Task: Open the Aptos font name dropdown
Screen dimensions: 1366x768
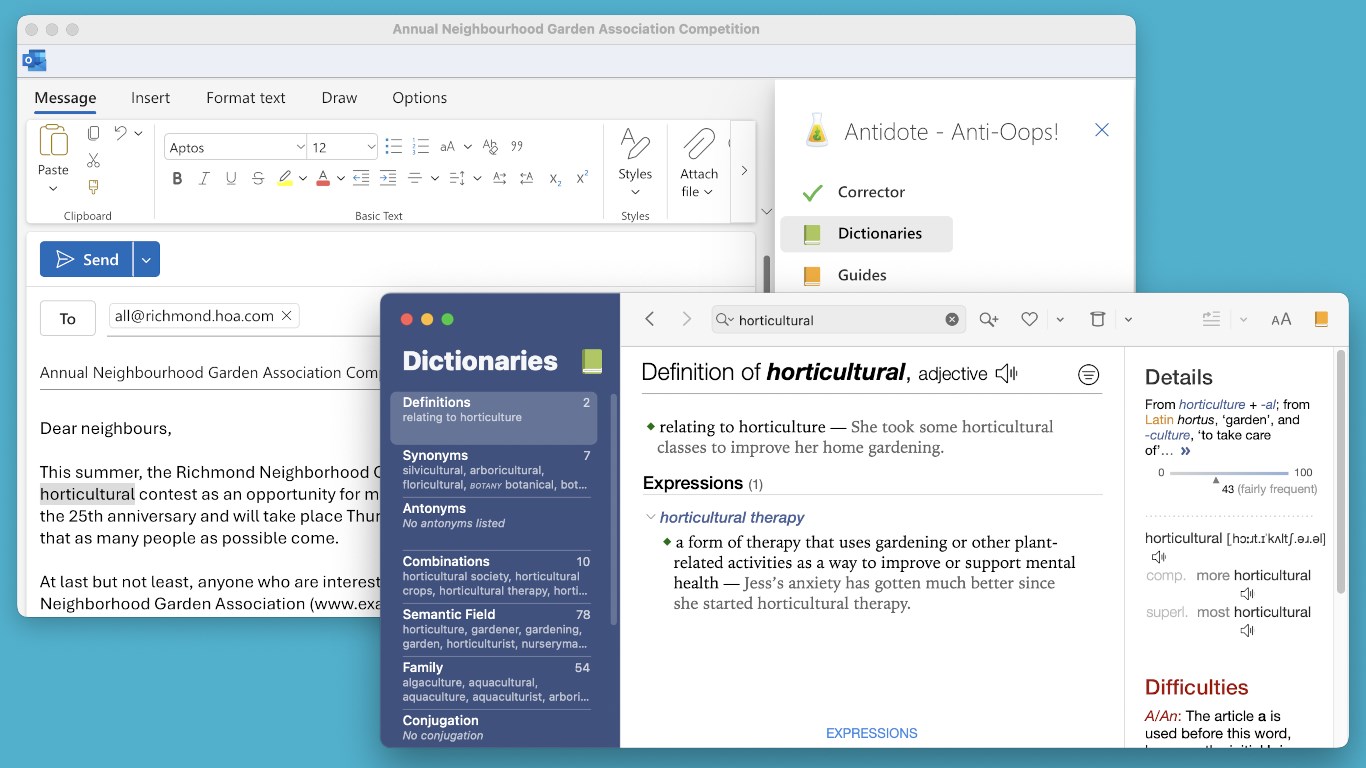Action: tap(300, 147)
